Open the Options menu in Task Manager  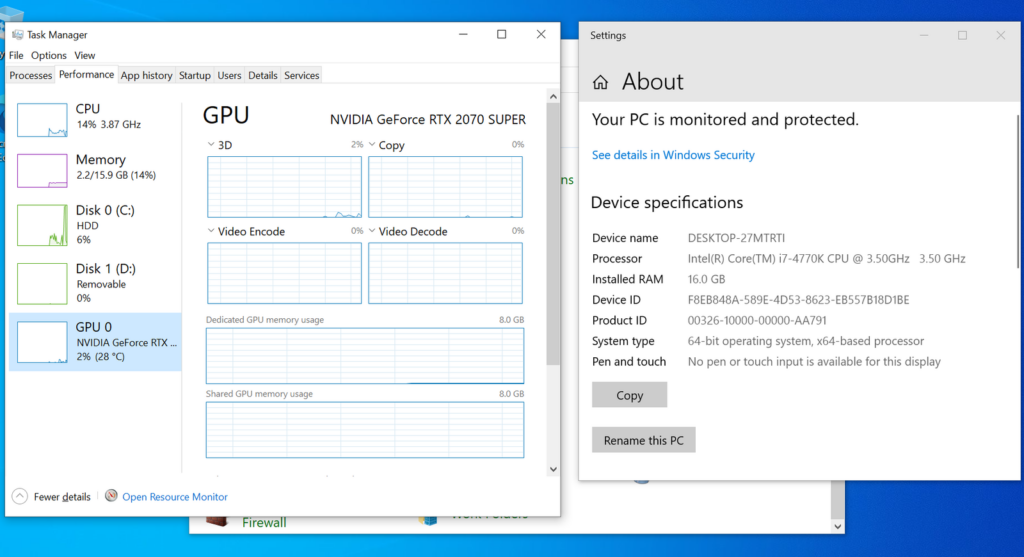[48, 56]
